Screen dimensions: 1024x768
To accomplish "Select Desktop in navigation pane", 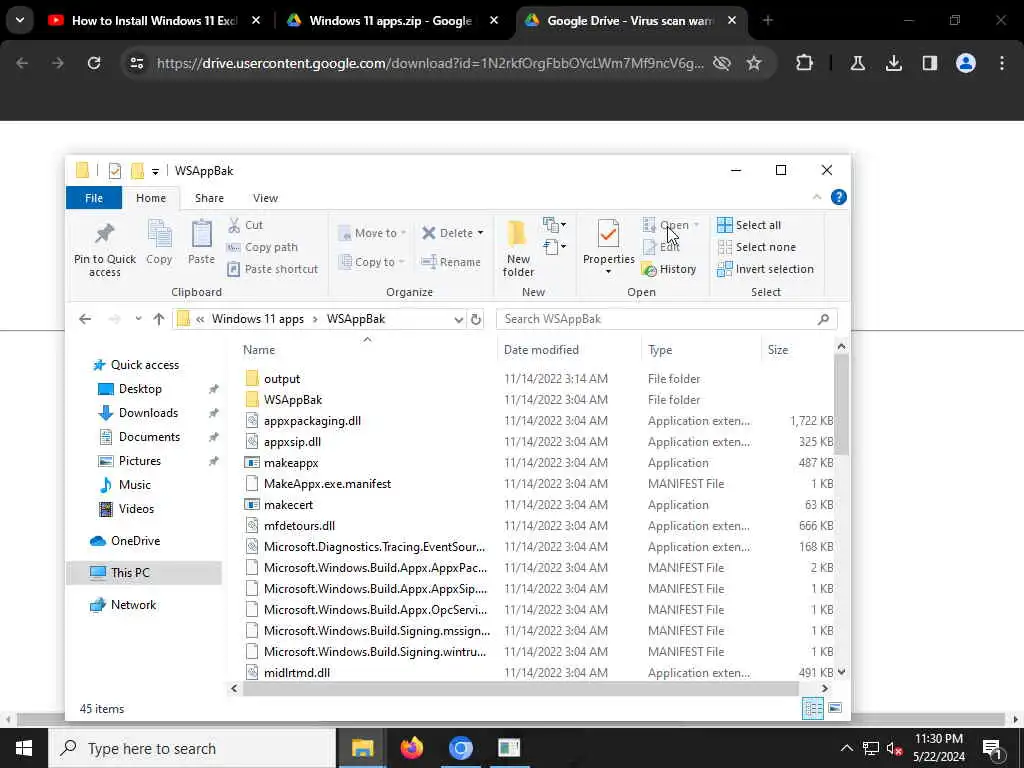I will pos(140,389).
